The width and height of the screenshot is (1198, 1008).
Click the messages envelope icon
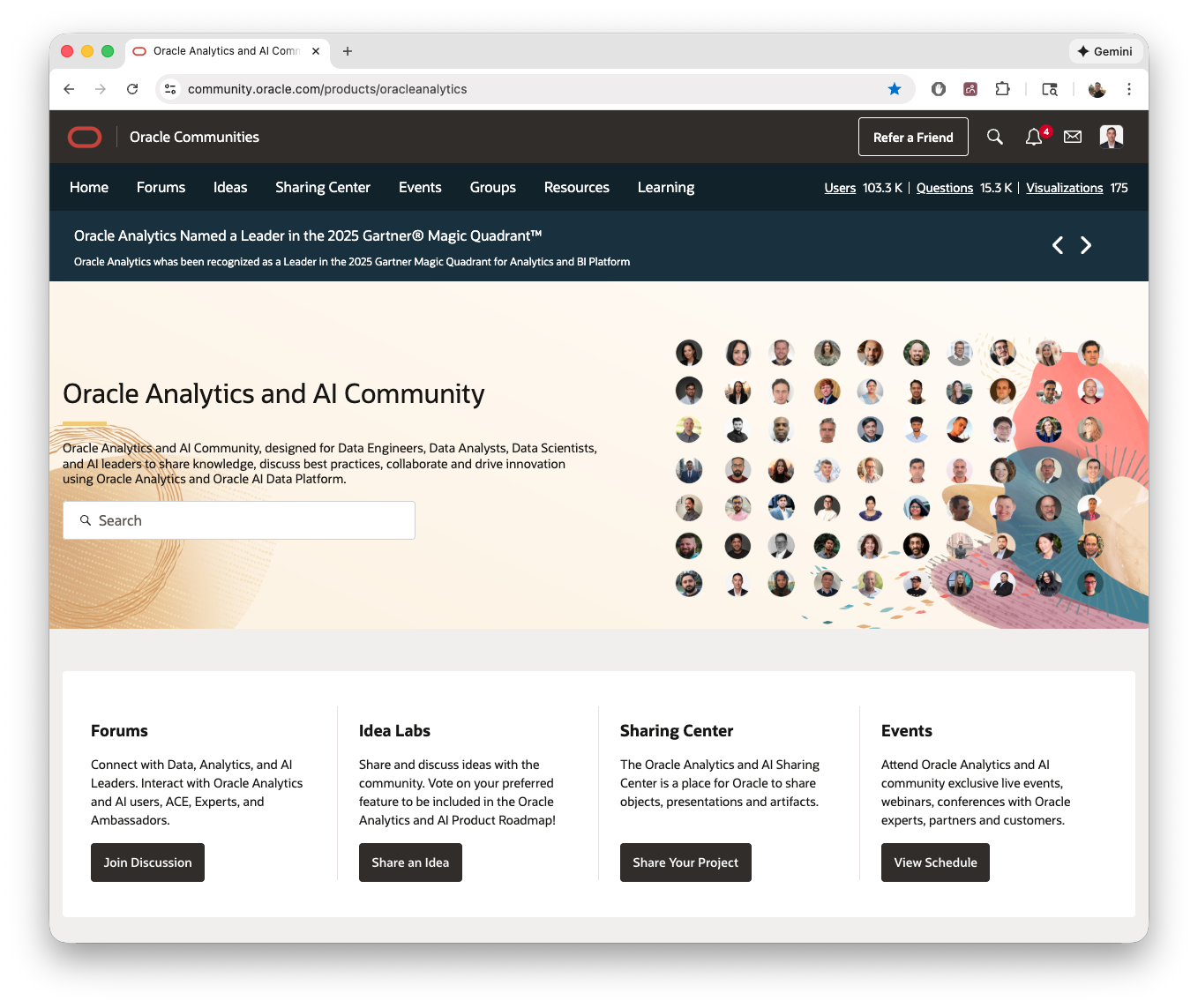[1072, 137]
